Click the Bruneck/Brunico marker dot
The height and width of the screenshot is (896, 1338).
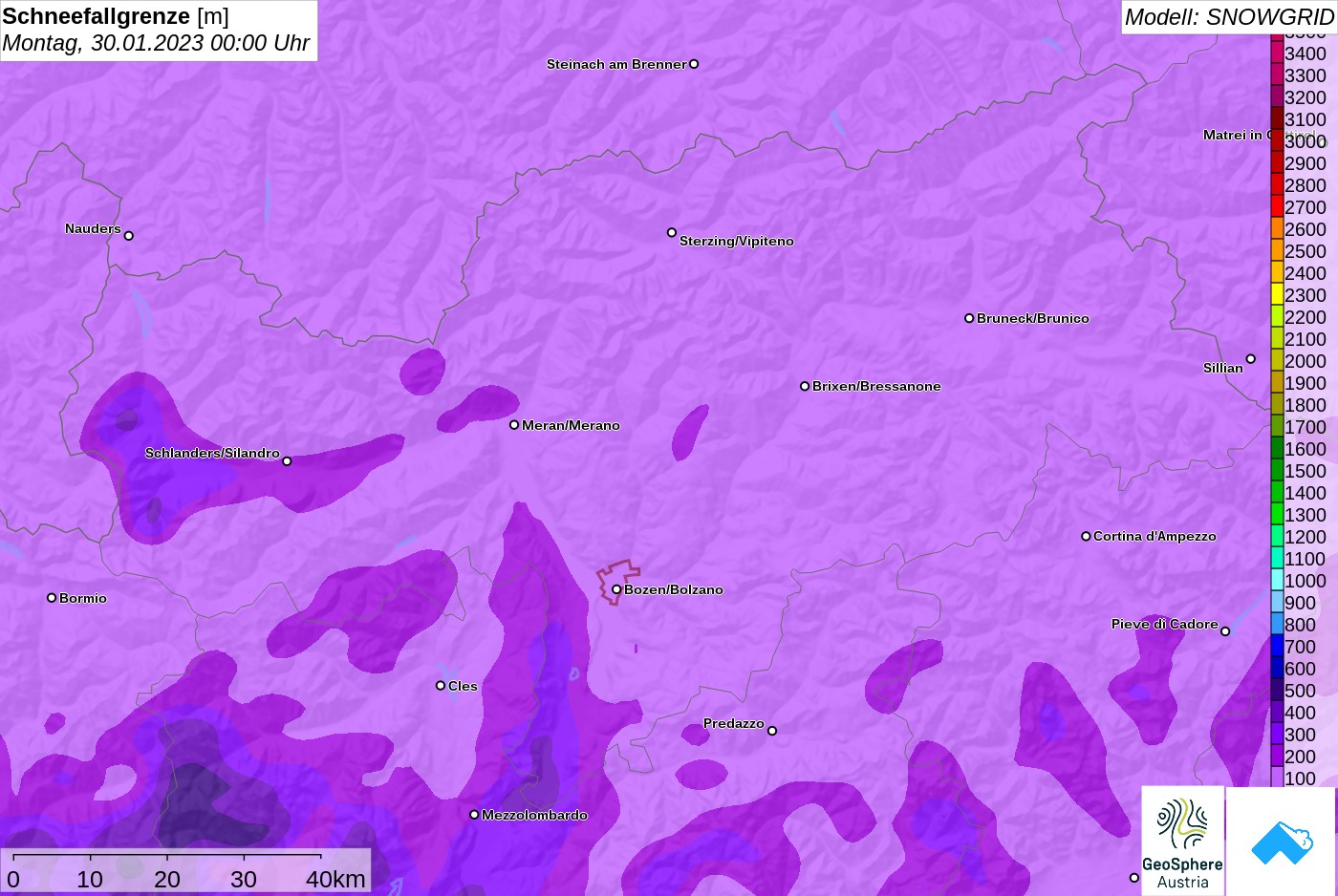coord(969,318)
